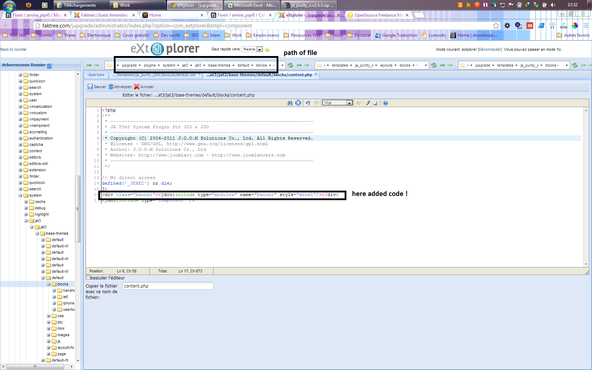Viewport: 592px width, 370px height.
Task: Click the green reload icon after first path bar
Action: click(290, 65)
